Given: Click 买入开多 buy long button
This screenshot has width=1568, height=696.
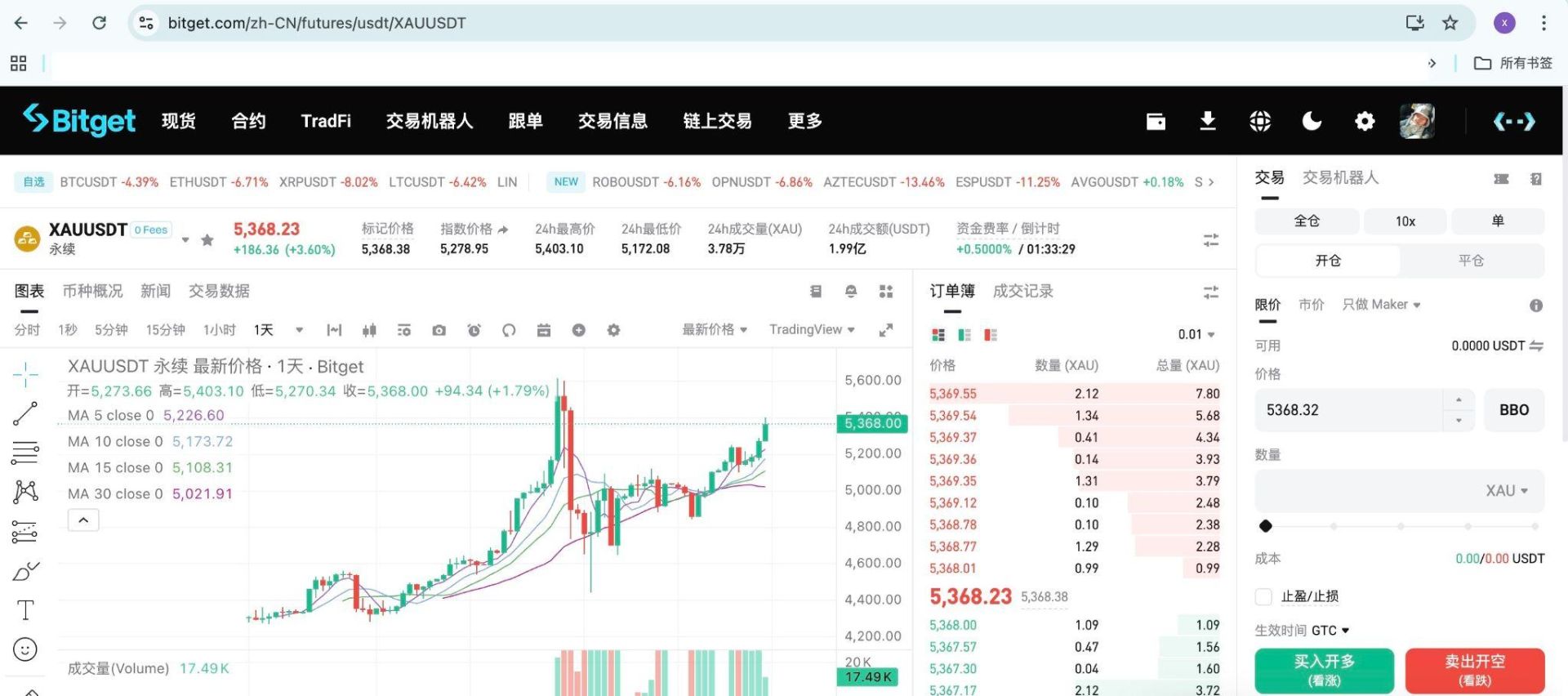Looking at the screenshot, I should tap(1324, 671).
